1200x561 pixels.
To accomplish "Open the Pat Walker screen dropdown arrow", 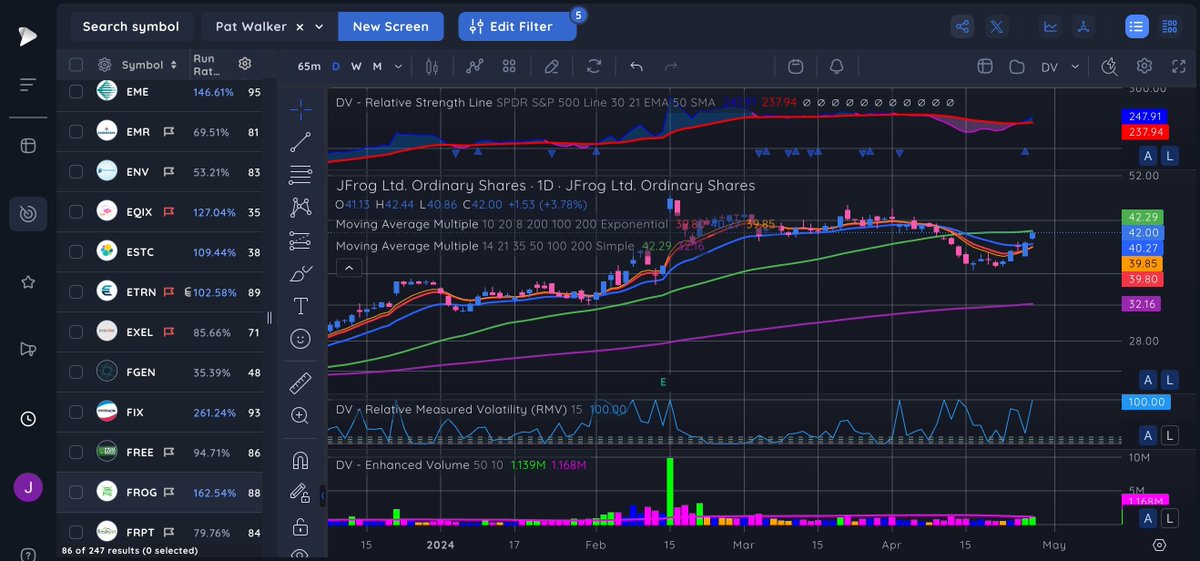I will tap(319, 27).
